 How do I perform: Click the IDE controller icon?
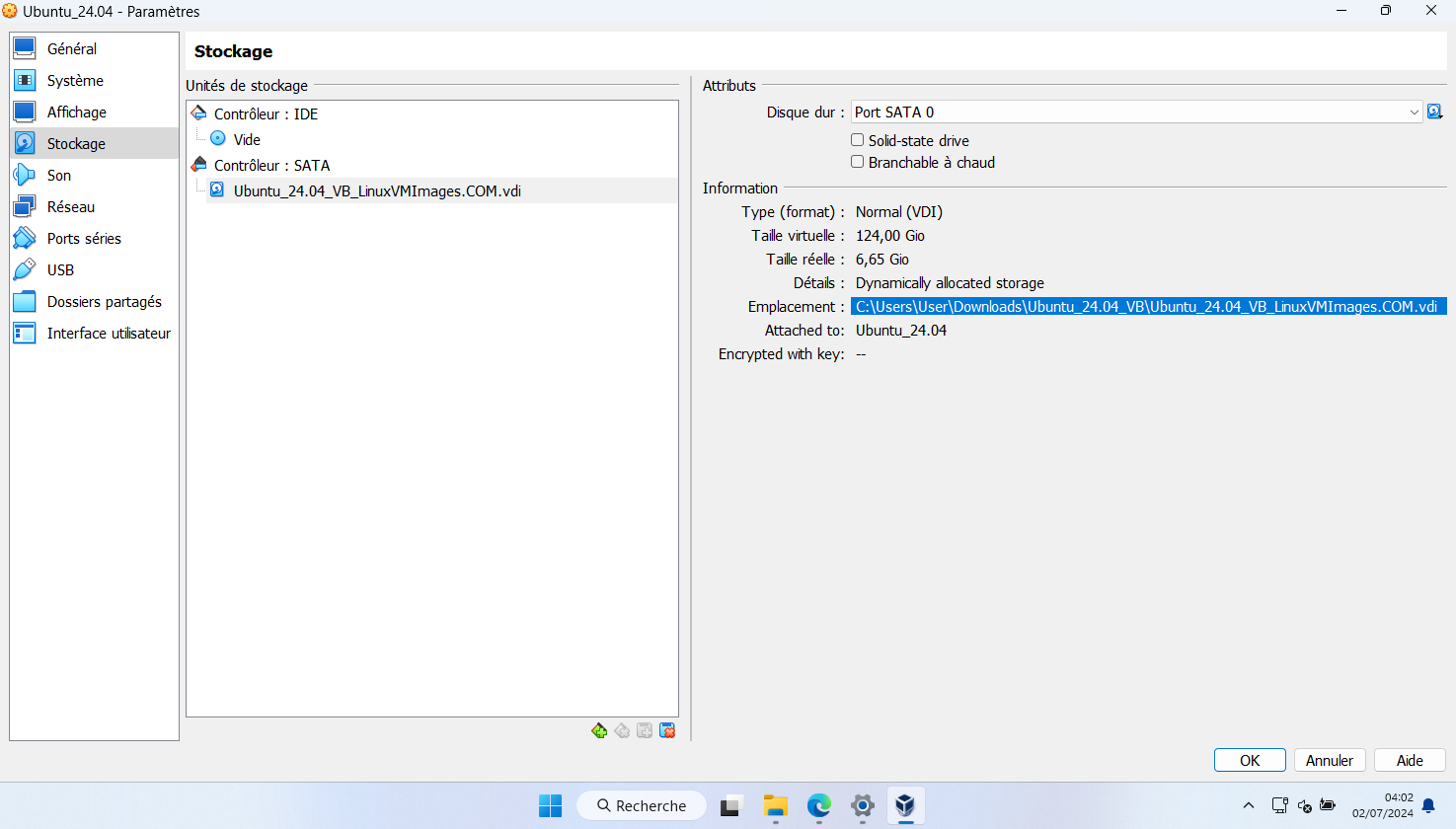tap(199, 113)
